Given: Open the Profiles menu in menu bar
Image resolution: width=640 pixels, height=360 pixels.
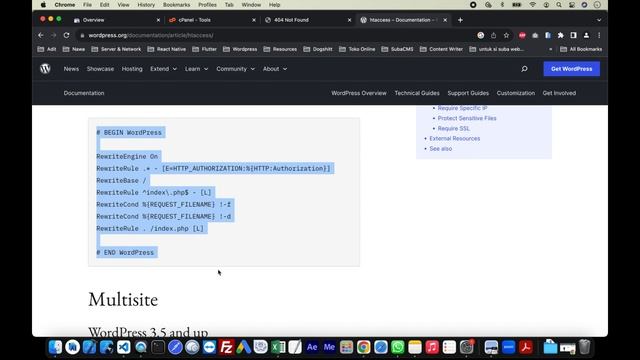Looking at the screenshot, I should pos(207,5).
